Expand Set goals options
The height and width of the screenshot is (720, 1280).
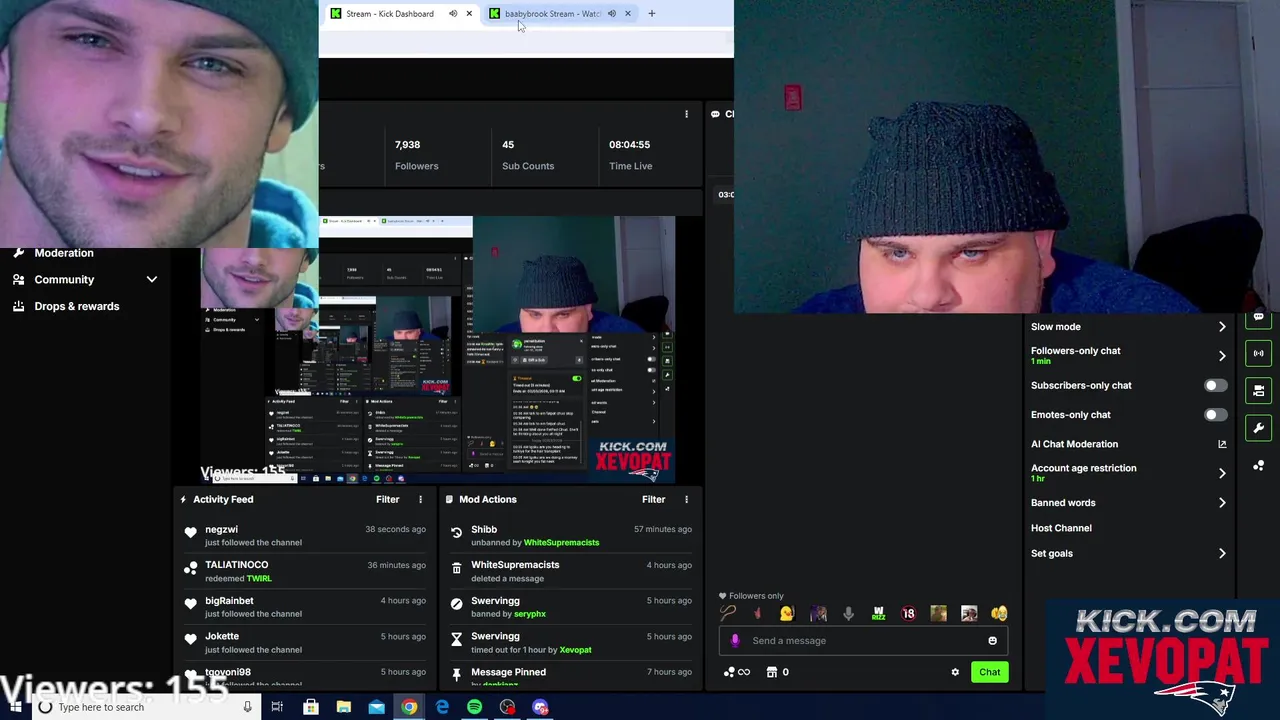(1222, 553)
